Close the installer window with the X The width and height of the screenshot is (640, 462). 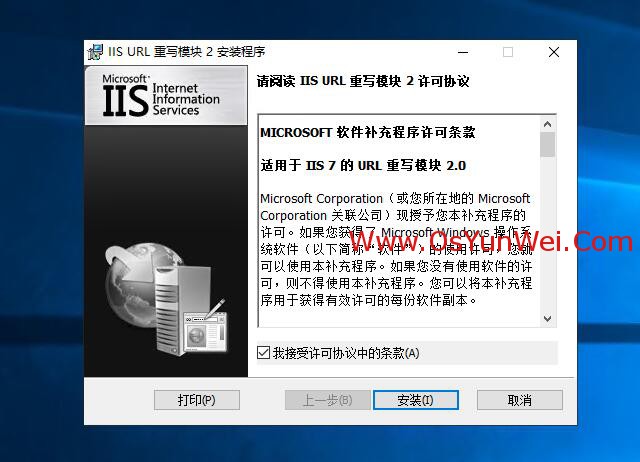coord(554,52)
